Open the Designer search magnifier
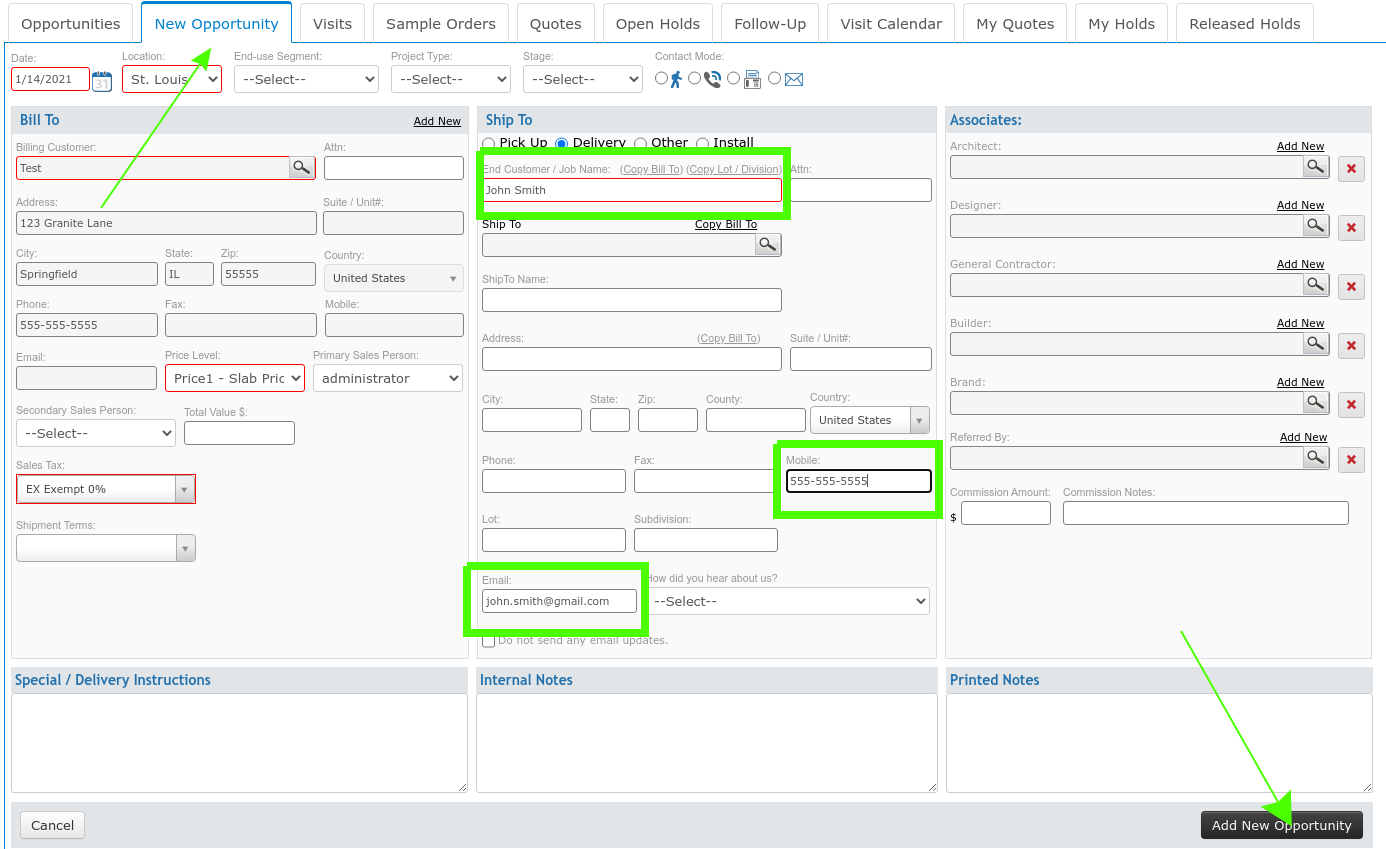The width and height of the screenshot is (1386, 849). [1315, 226]
